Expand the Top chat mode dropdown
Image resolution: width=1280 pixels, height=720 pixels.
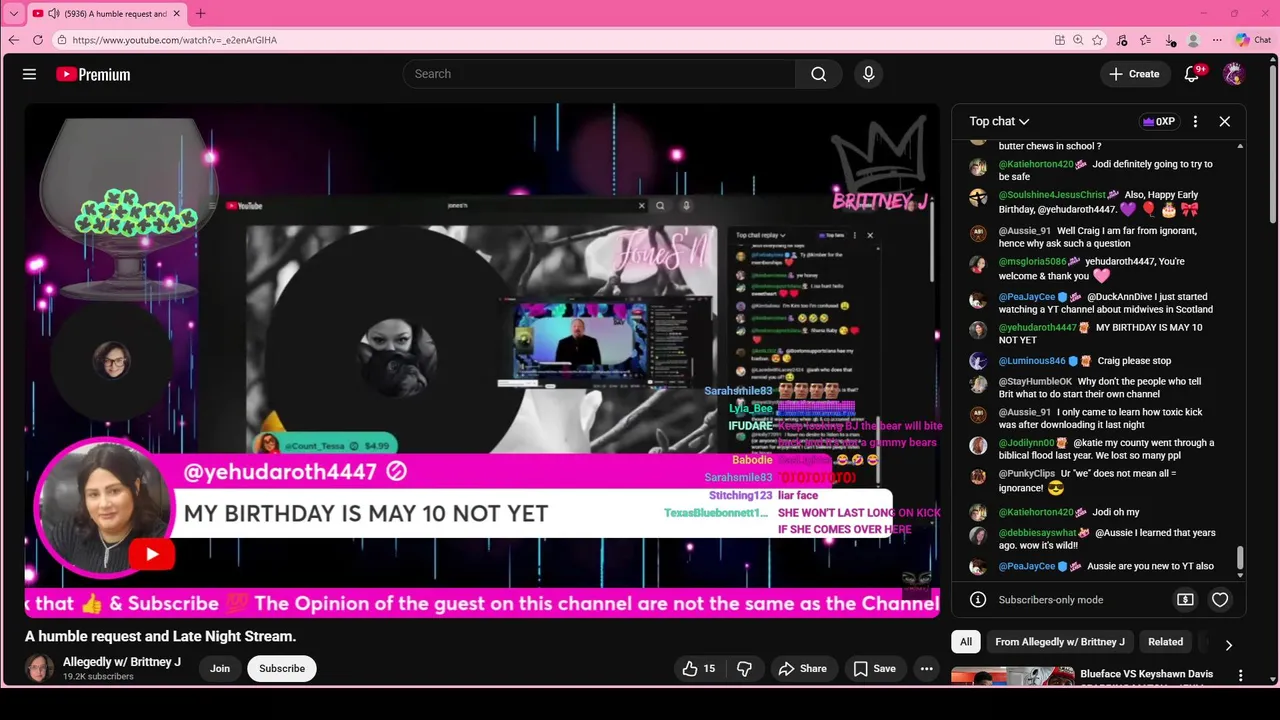coord(999,121)
